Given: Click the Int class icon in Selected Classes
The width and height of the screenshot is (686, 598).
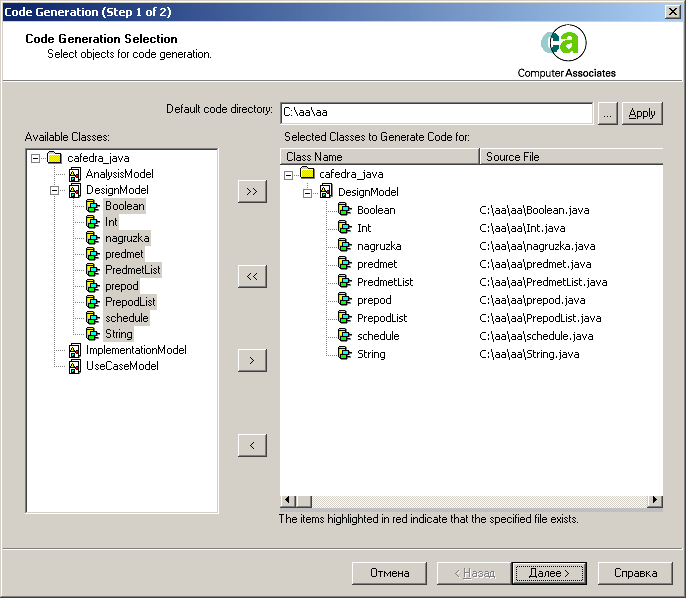Looking at the screenshot, I should point(345,227).
